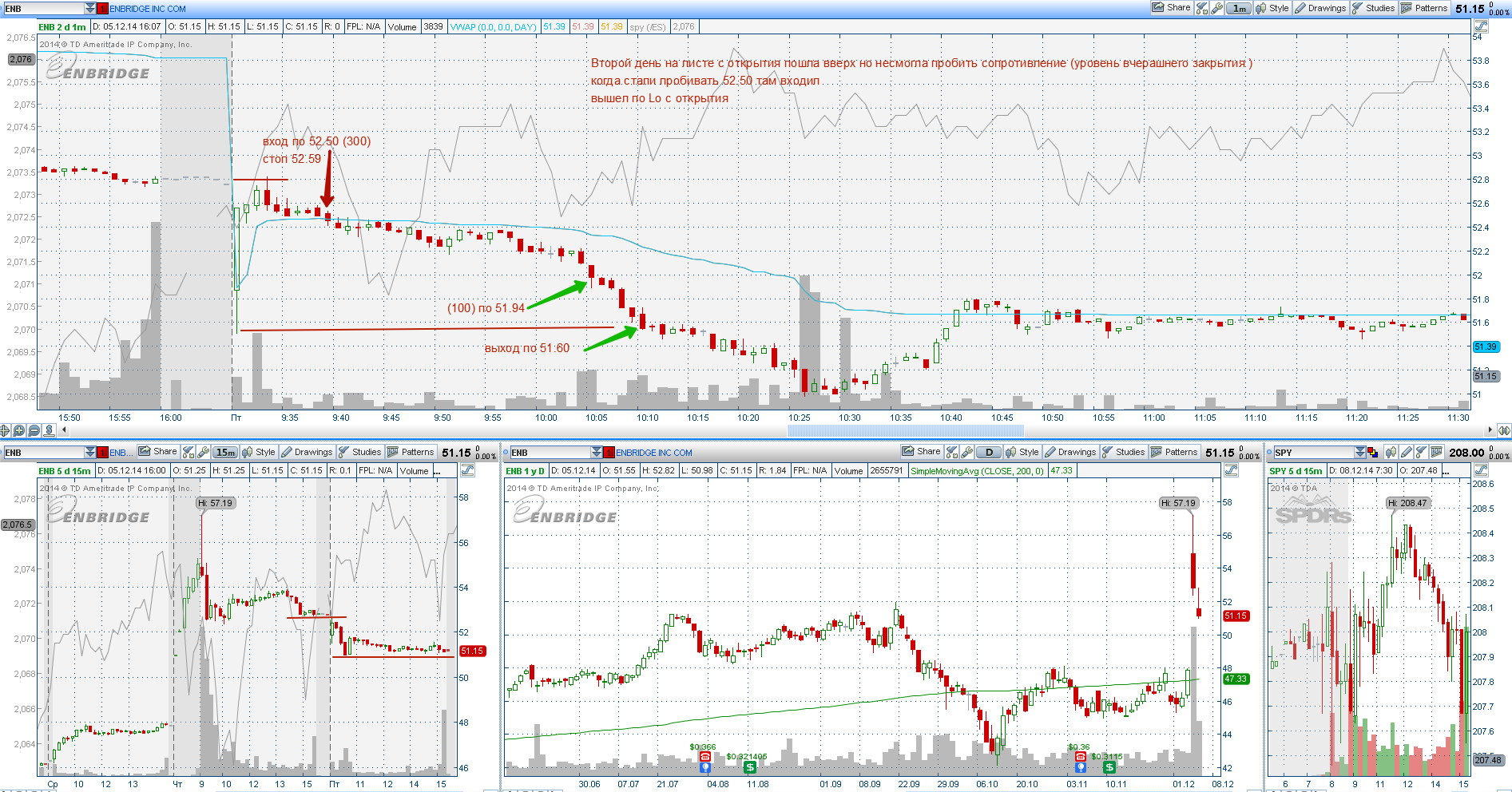Click Share in daily chart toolbar
Image resolution: width=1512 pixels, height=792 pixels.
tap(921, 452)
